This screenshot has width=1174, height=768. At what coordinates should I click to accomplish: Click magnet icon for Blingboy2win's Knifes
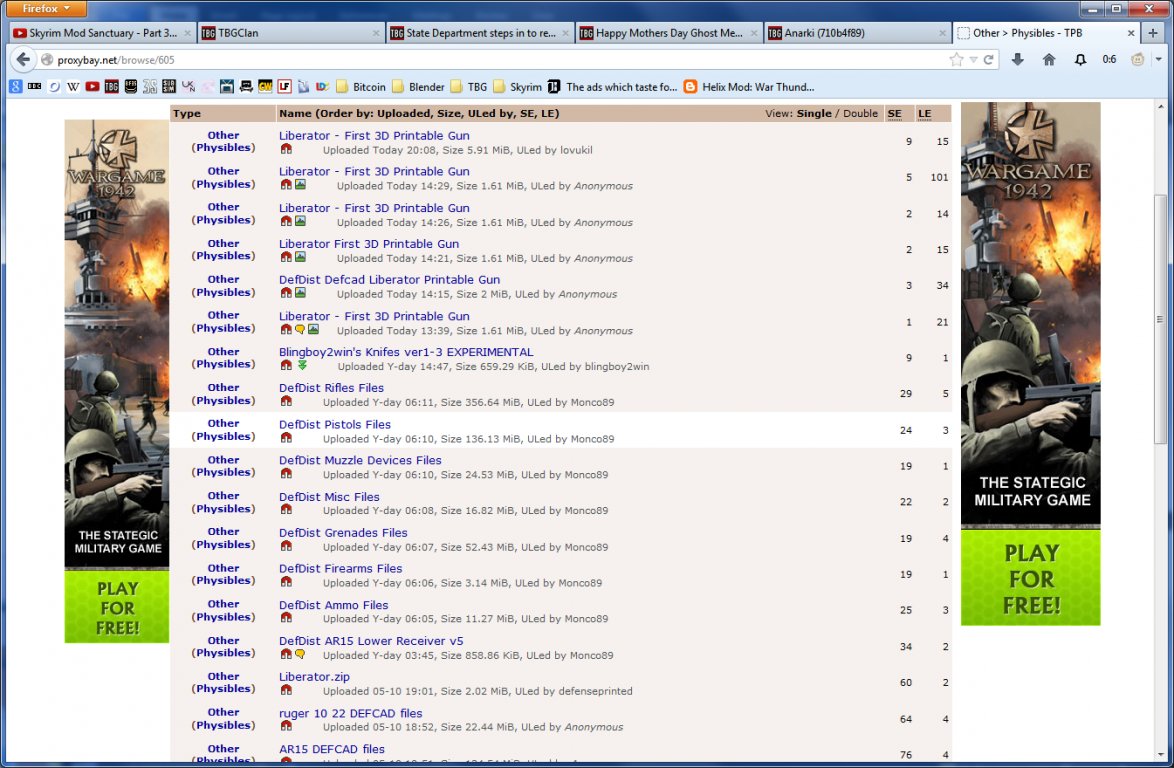[286, 365]
